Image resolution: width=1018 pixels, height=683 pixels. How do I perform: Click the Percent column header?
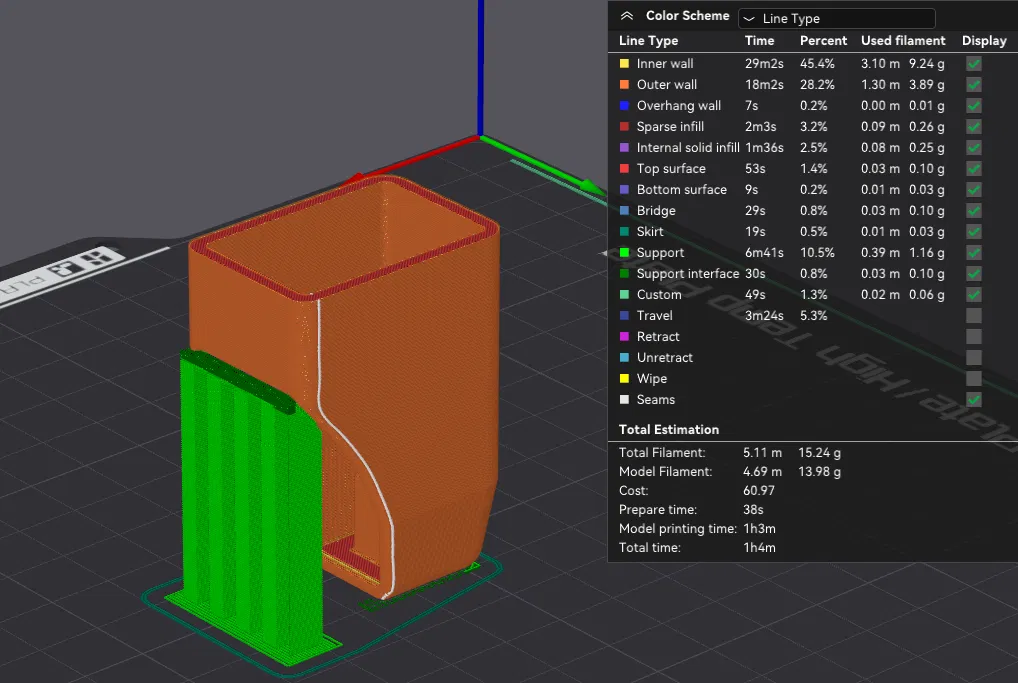pos(823,40)
